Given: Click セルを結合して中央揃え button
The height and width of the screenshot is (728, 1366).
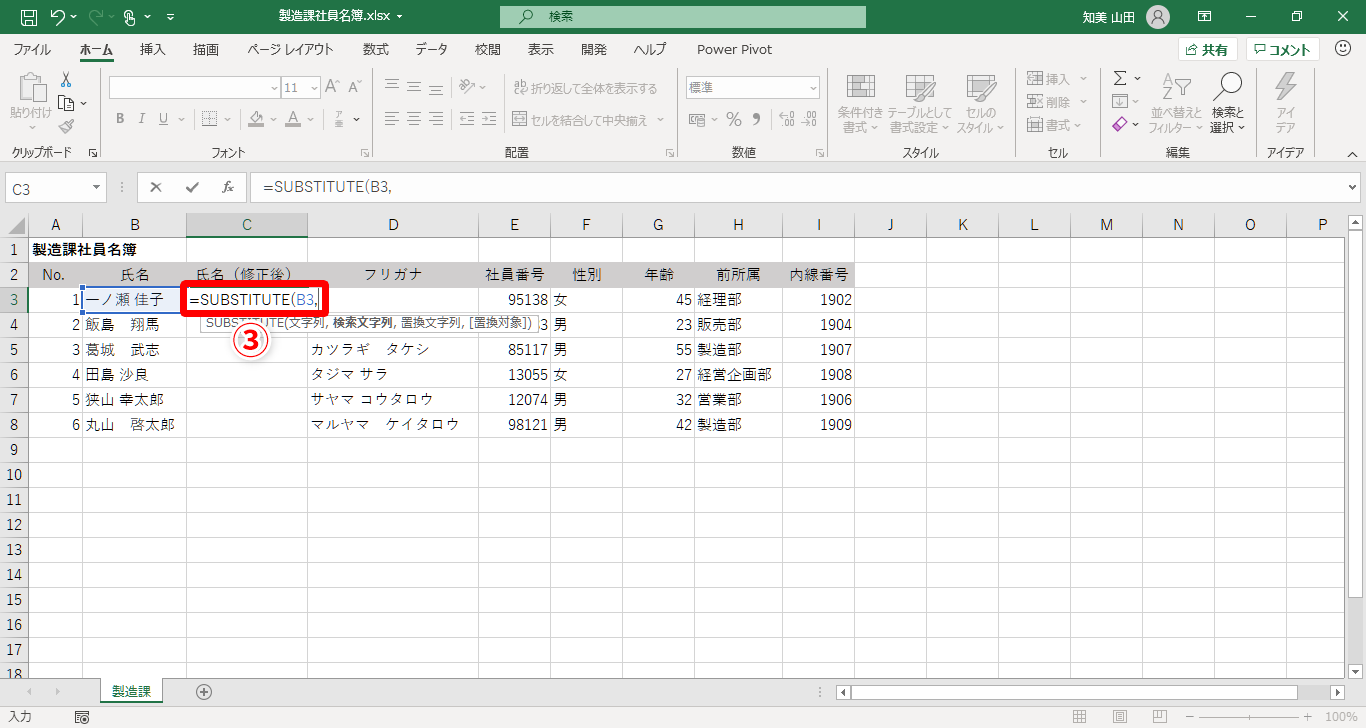Looking at the screenshot, I should 580,119.
